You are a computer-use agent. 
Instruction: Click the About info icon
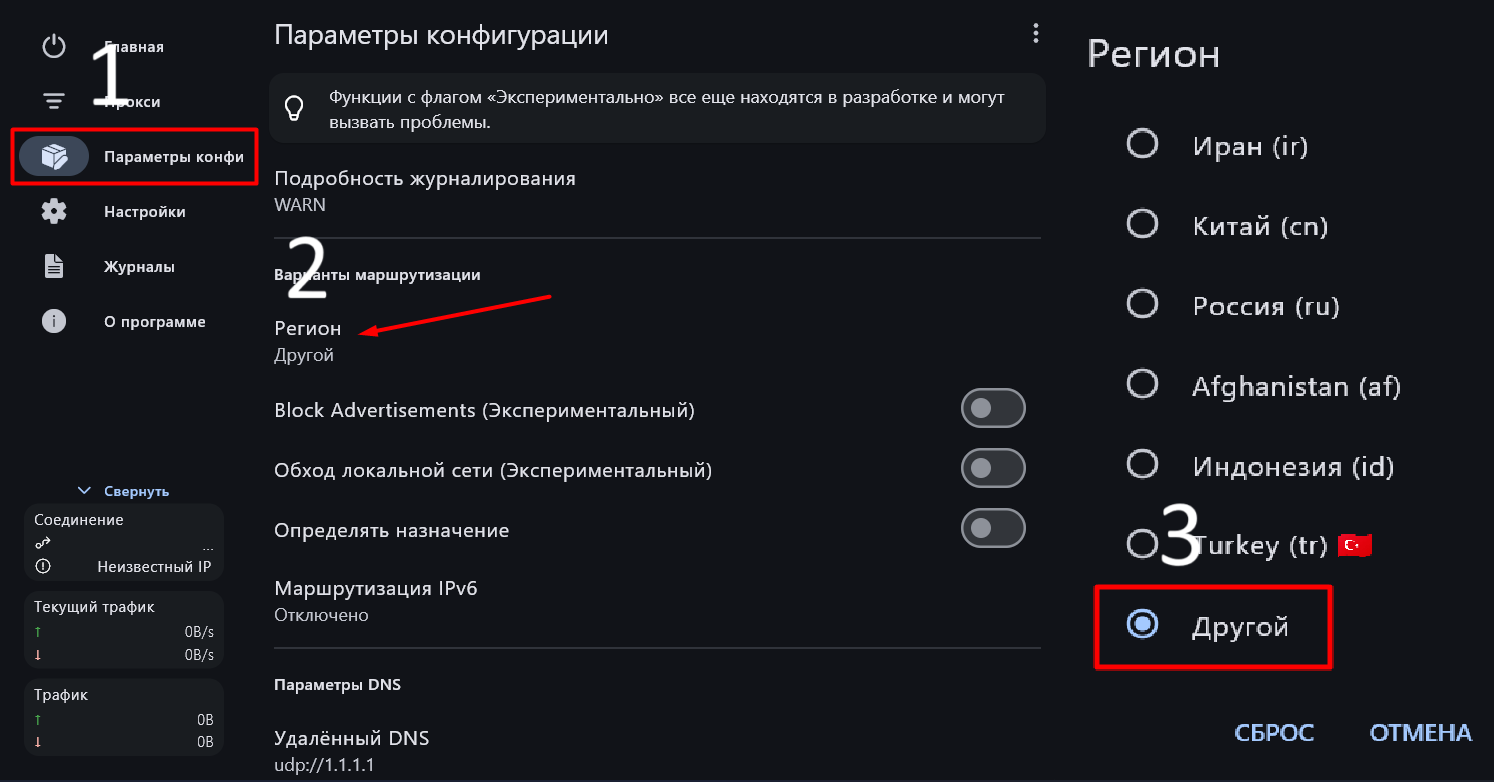[53, 322]
